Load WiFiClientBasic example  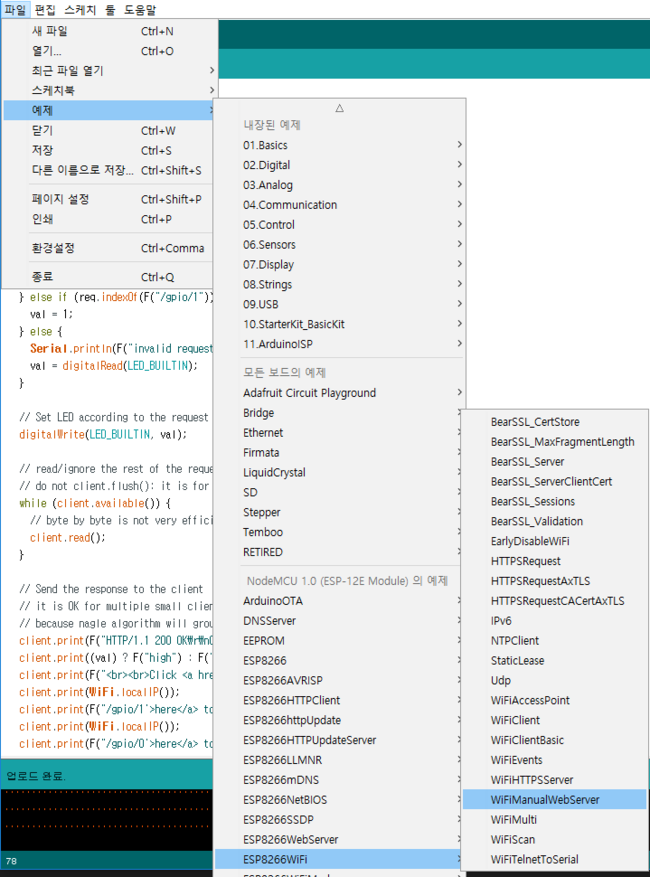click(554, 740)
